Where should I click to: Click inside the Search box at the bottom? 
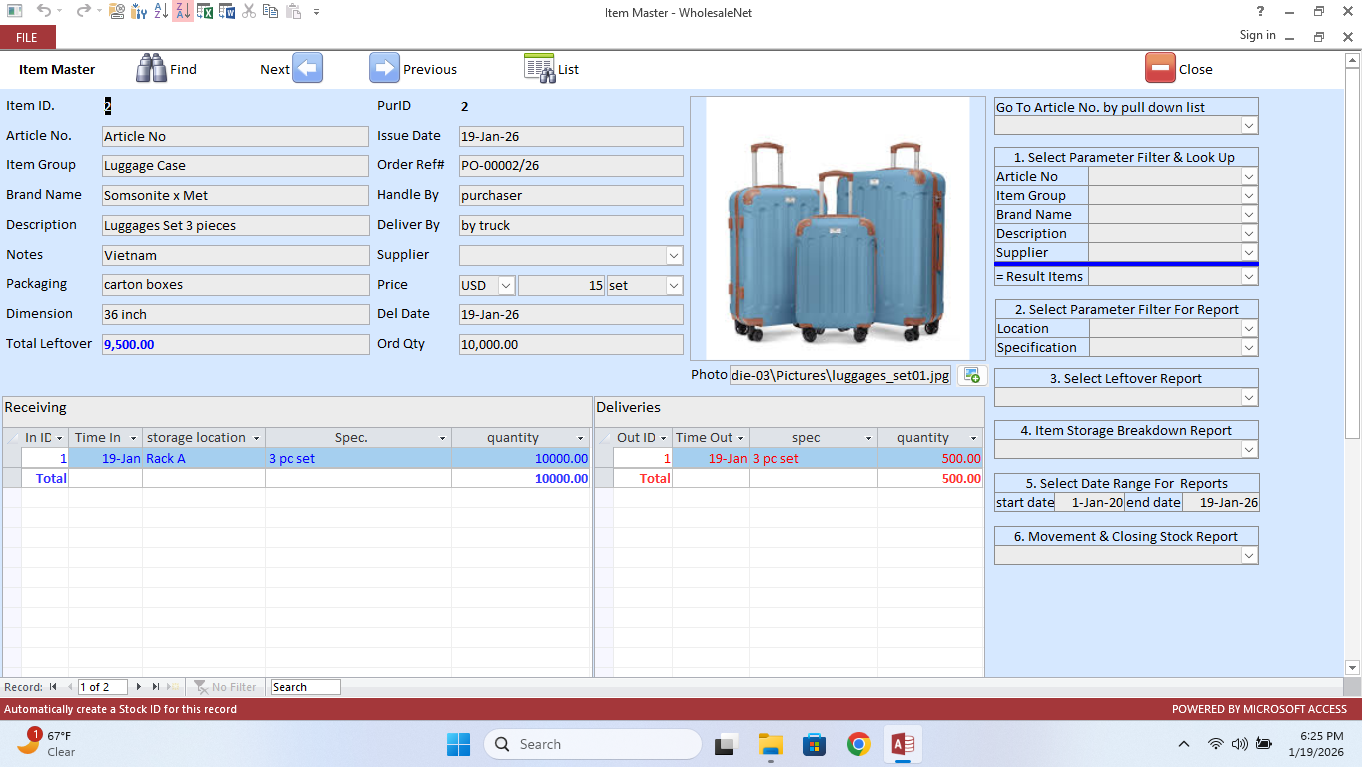click(305, 687)
